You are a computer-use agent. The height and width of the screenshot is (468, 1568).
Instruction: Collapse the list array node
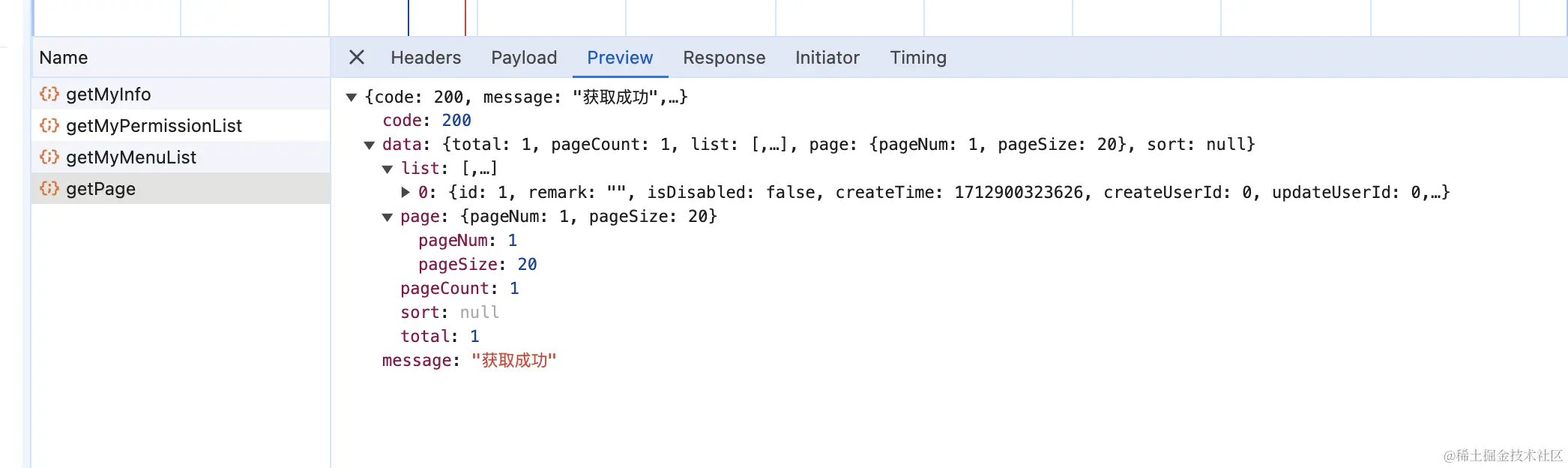coord(388,169)
